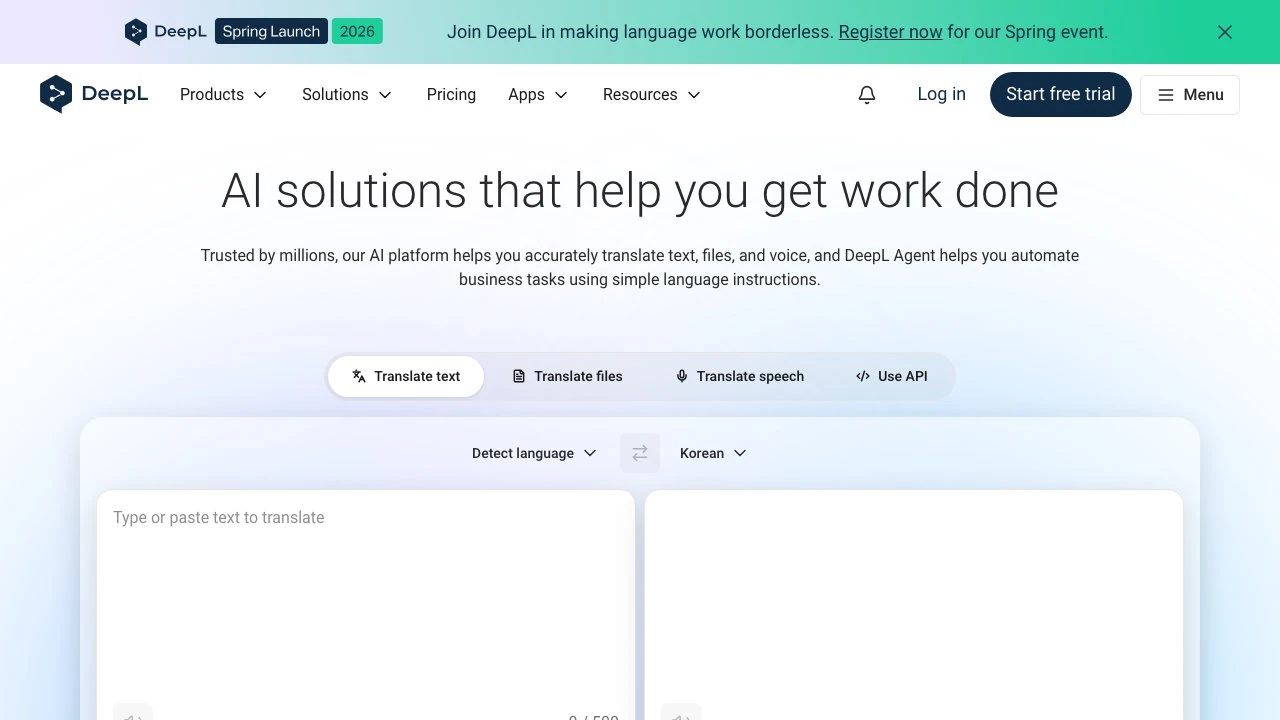1280x720 pixels.
Task: Swap source and target languages
Action: (x=640, y=453)
